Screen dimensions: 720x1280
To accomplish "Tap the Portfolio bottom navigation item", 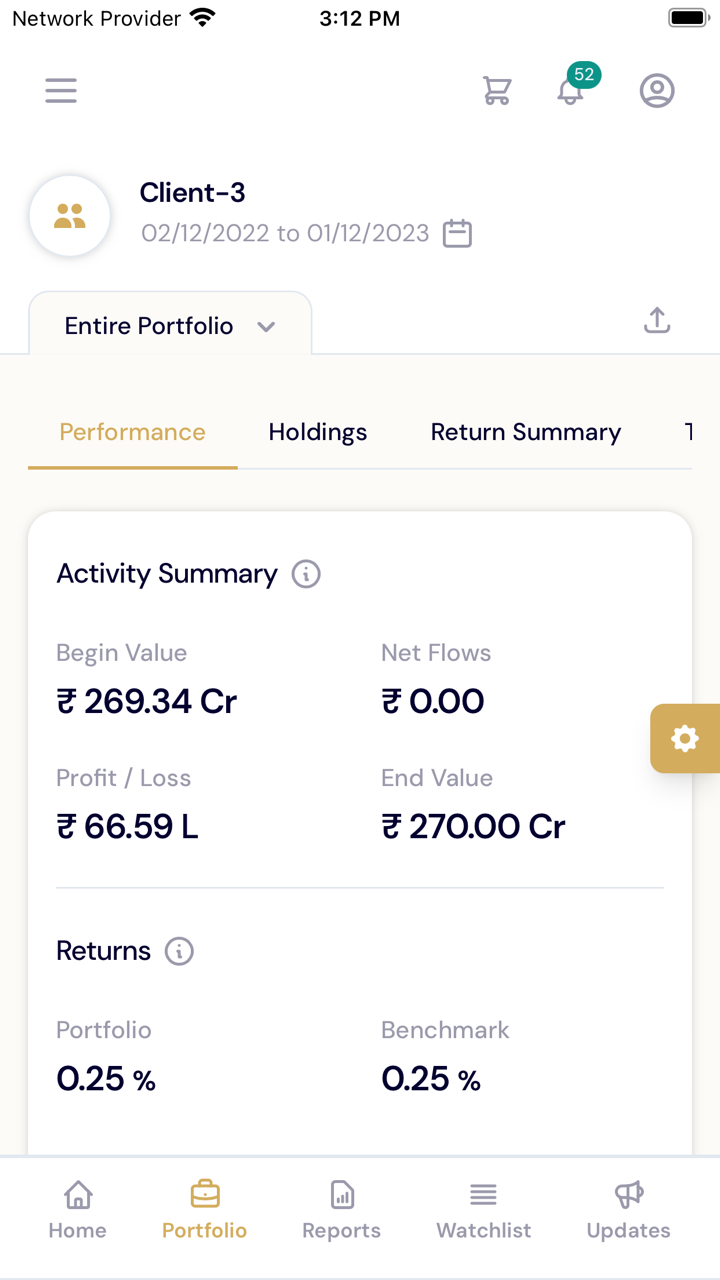I will point(205,1209).
